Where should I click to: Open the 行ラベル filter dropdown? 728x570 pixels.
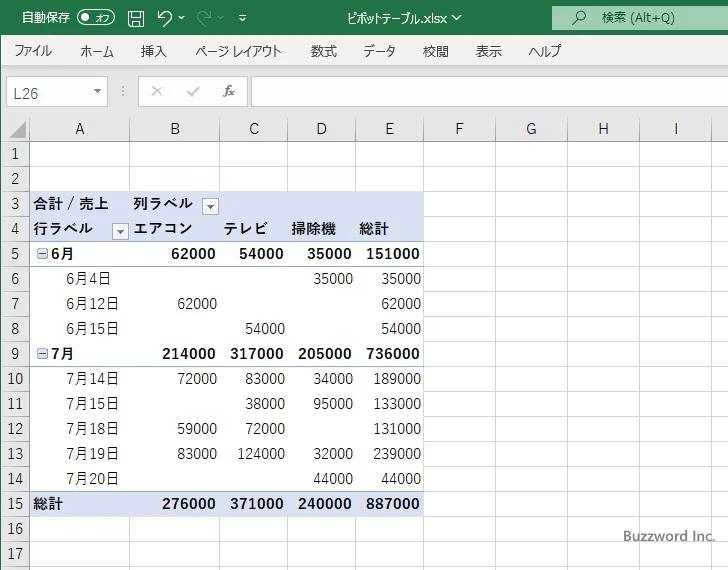(120, 231)
